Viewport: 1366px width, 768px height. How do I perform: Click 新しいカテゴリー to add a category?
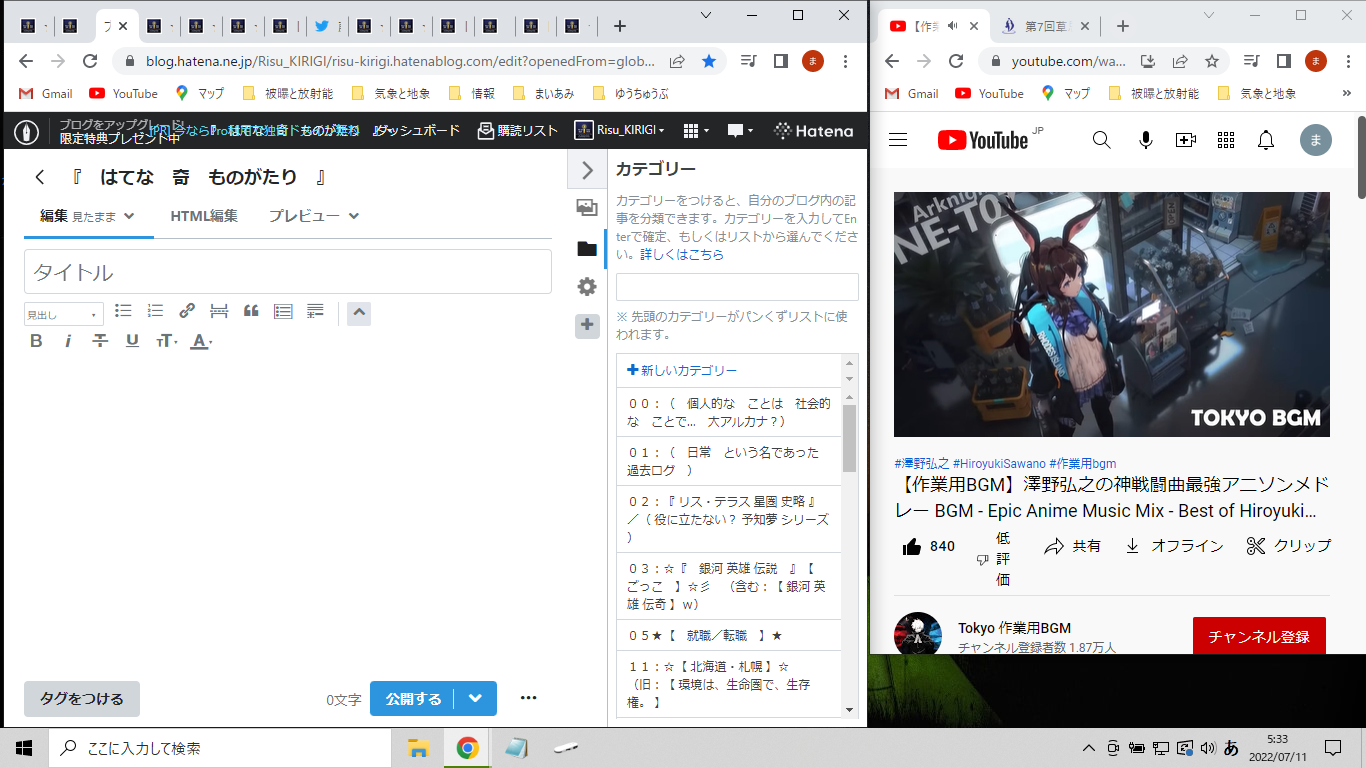682,370
